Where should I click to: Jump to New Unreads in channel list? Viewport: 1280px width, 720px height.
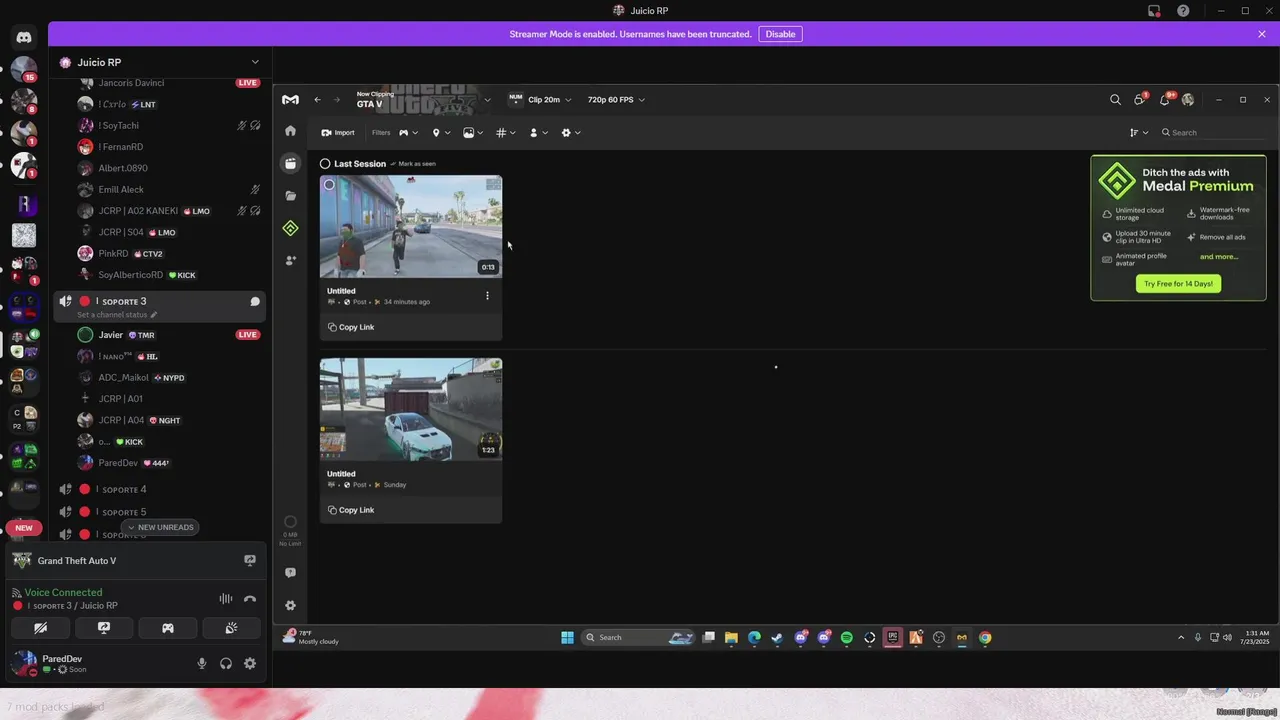click(x=160, y=527)
